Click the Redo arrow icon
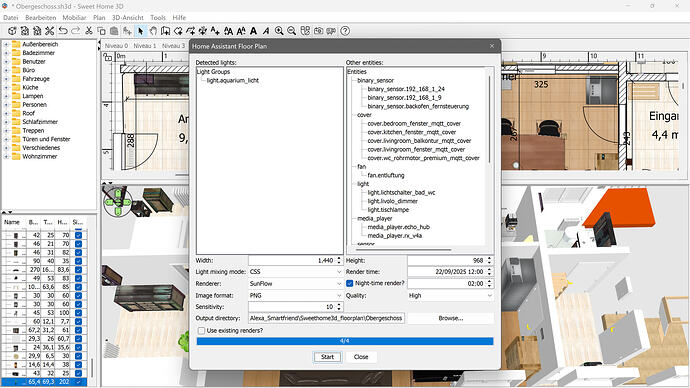Viewport: 690px width, 388px height. pyautogui.click(x=76, y=31)
